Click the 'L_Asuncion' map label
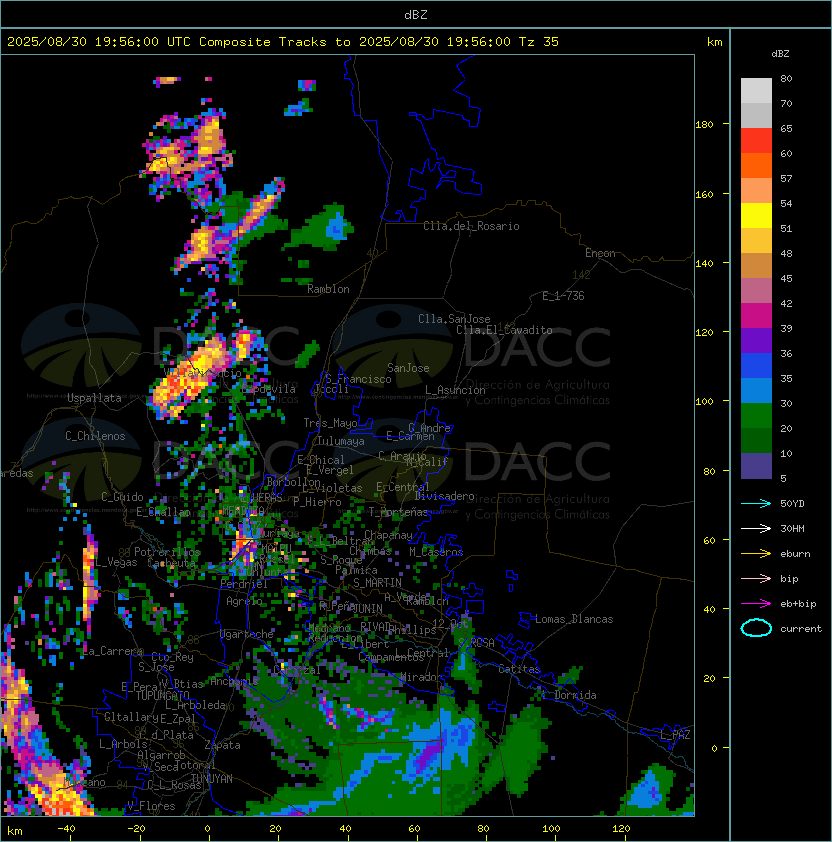This screenshot has width=832, height=842. pos(455,390)
